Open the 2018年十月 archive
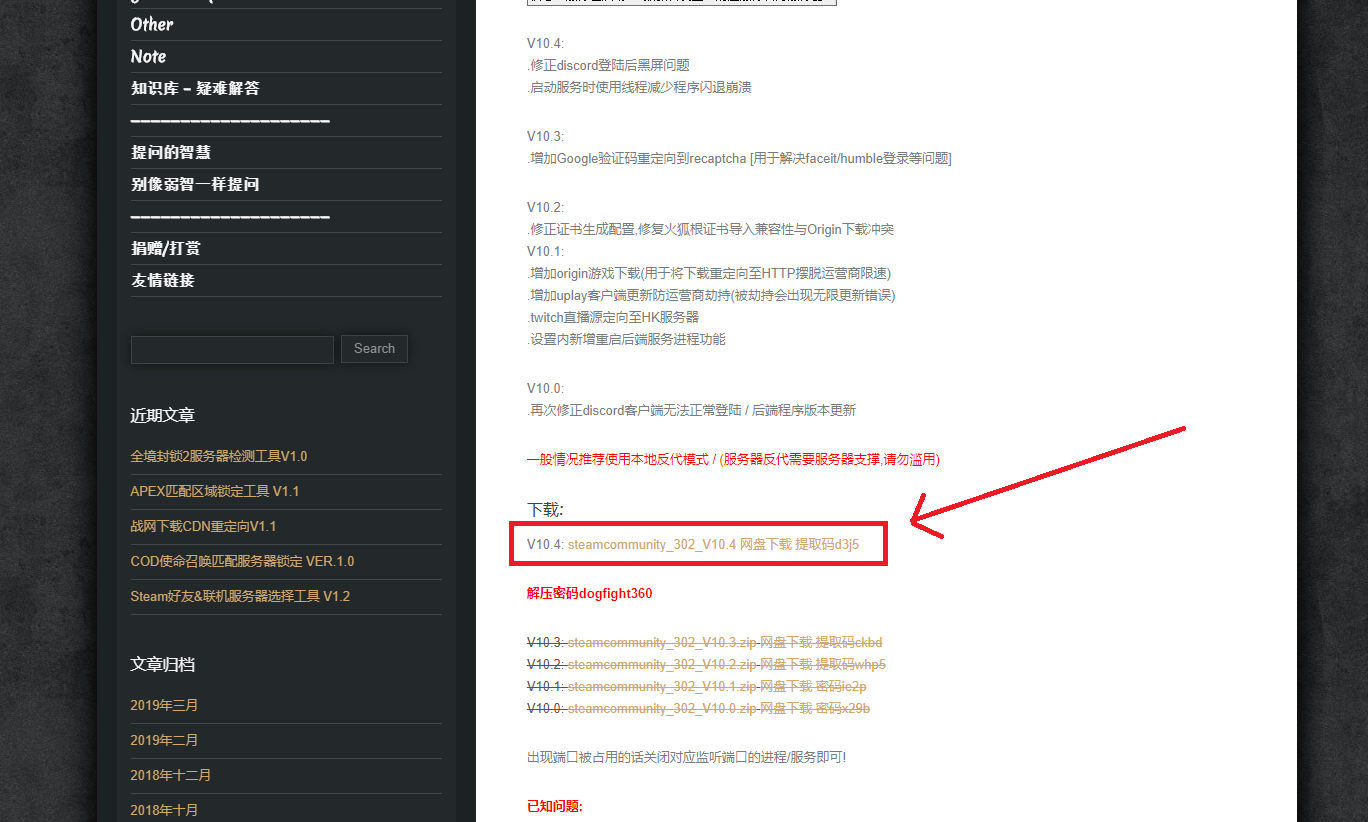The height and width of the screenshot is (822, 1368). pos(164,810)
